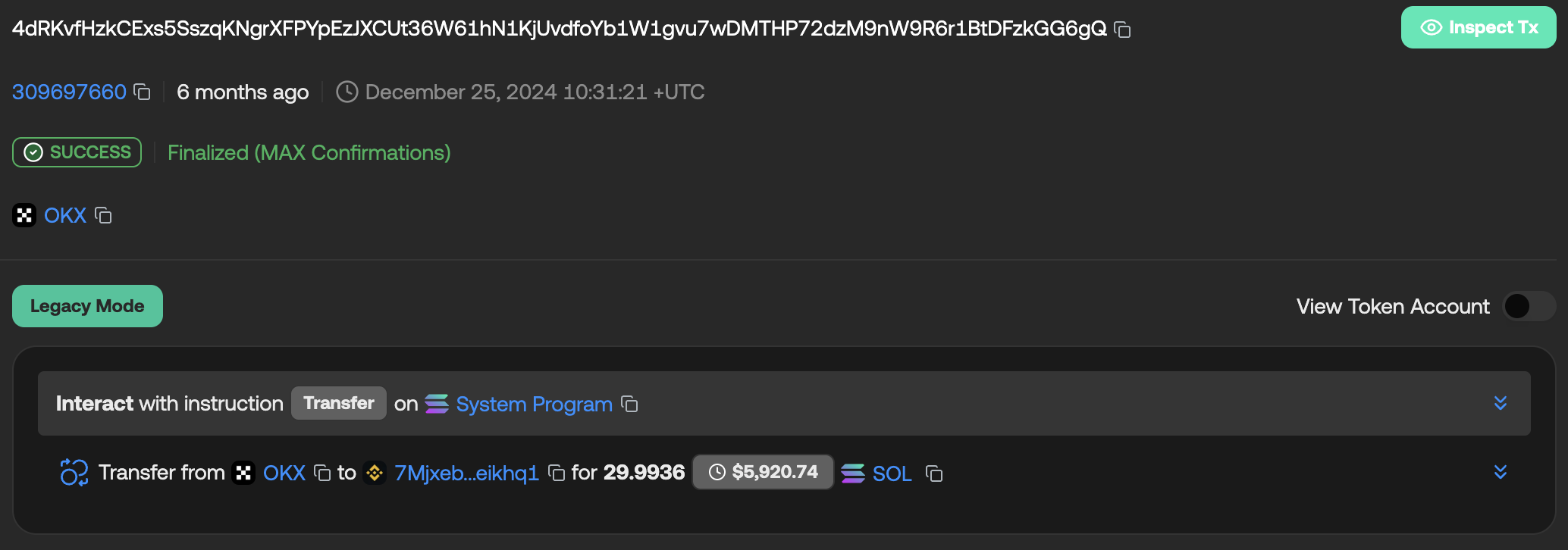Image resolution: width=1568 pixels, height=550 pixels.
Task: Copy OKX sender address in transfer row
Action: pos(322,473)
